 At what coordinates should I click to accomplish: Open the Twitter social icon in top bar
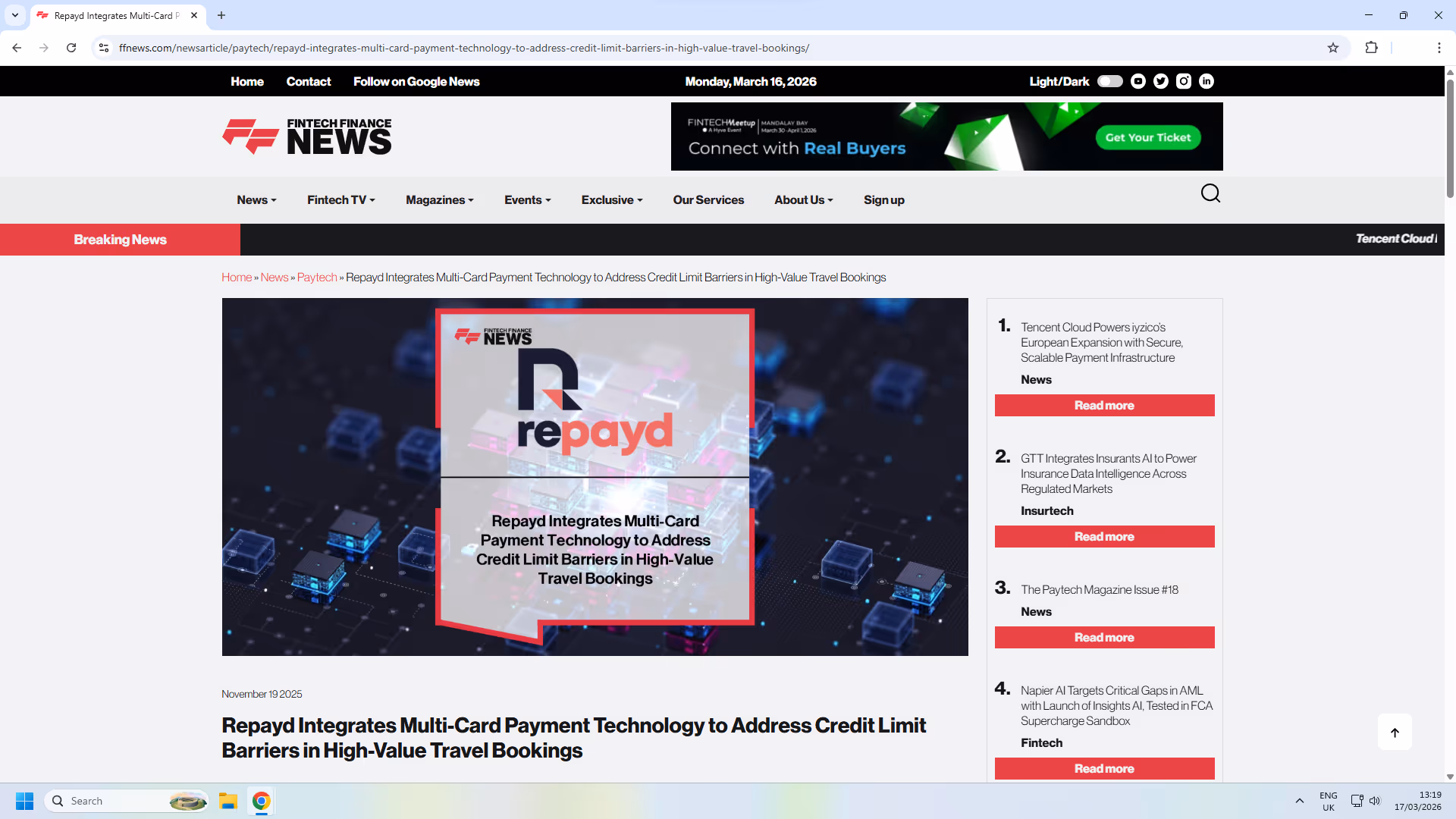(1161, 81)
